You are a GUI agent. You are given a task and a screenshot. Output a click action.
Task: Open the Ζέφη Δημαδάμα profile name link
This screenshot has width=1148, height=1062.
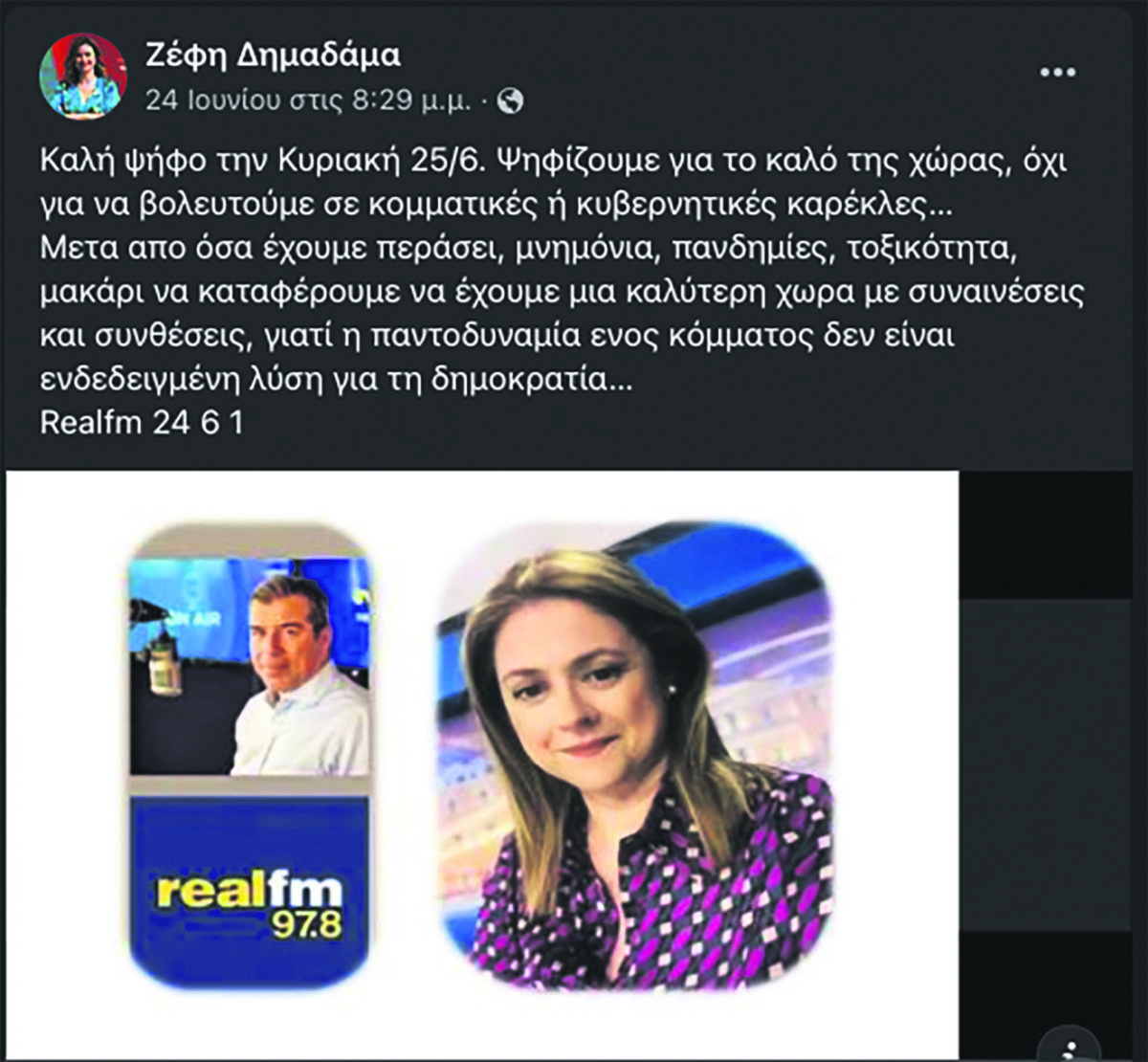(273, 55)
